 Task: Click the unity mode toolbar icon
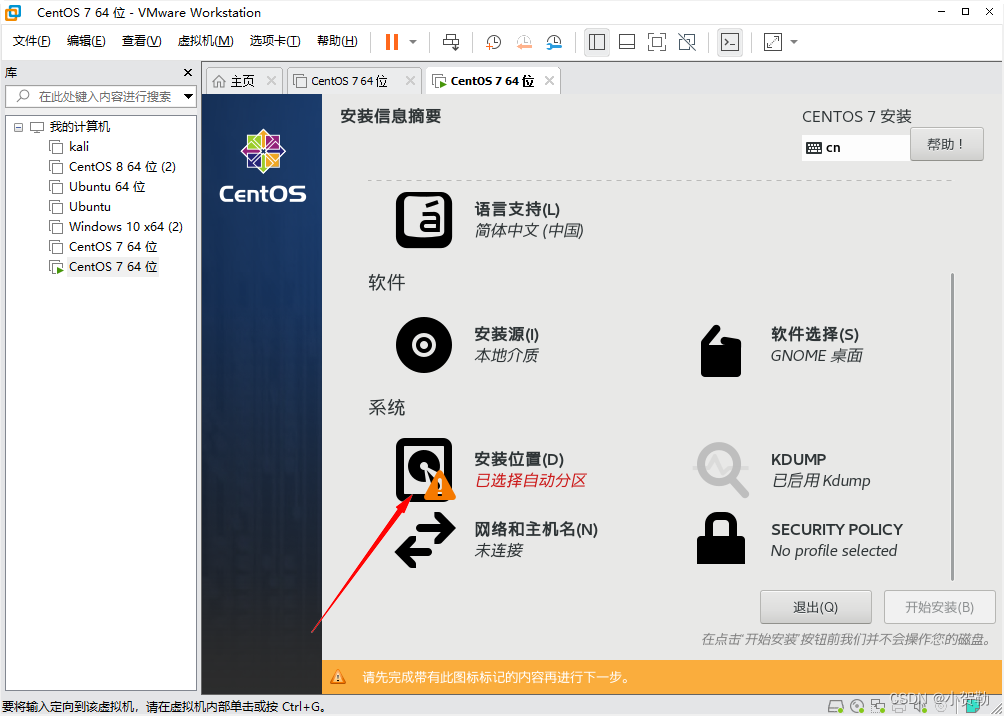pos(687,42)
